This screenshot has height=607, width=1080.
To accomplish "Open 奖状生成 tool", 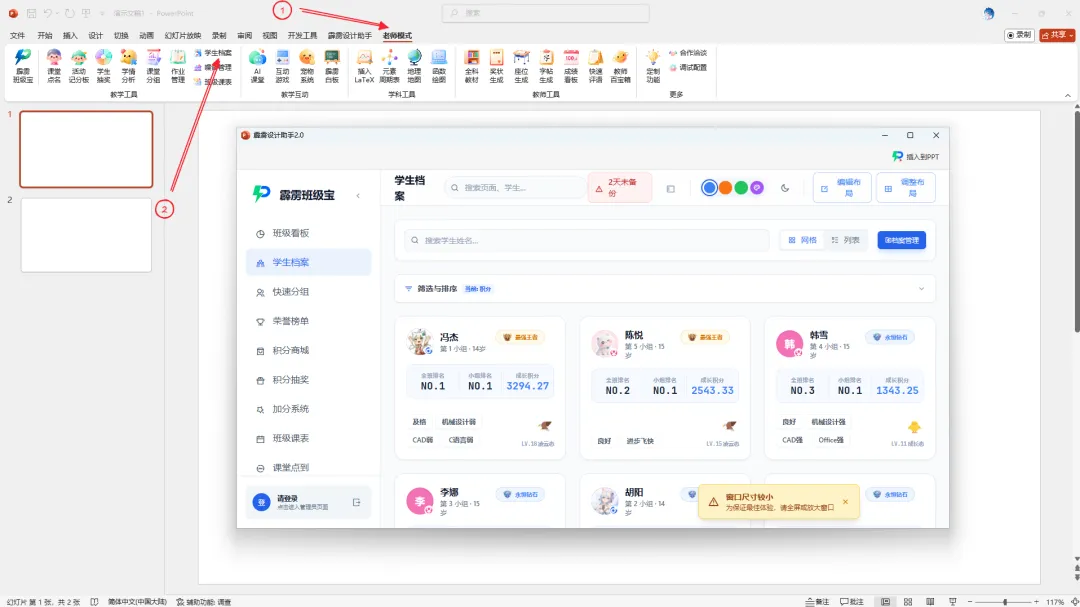I will 497,66.
